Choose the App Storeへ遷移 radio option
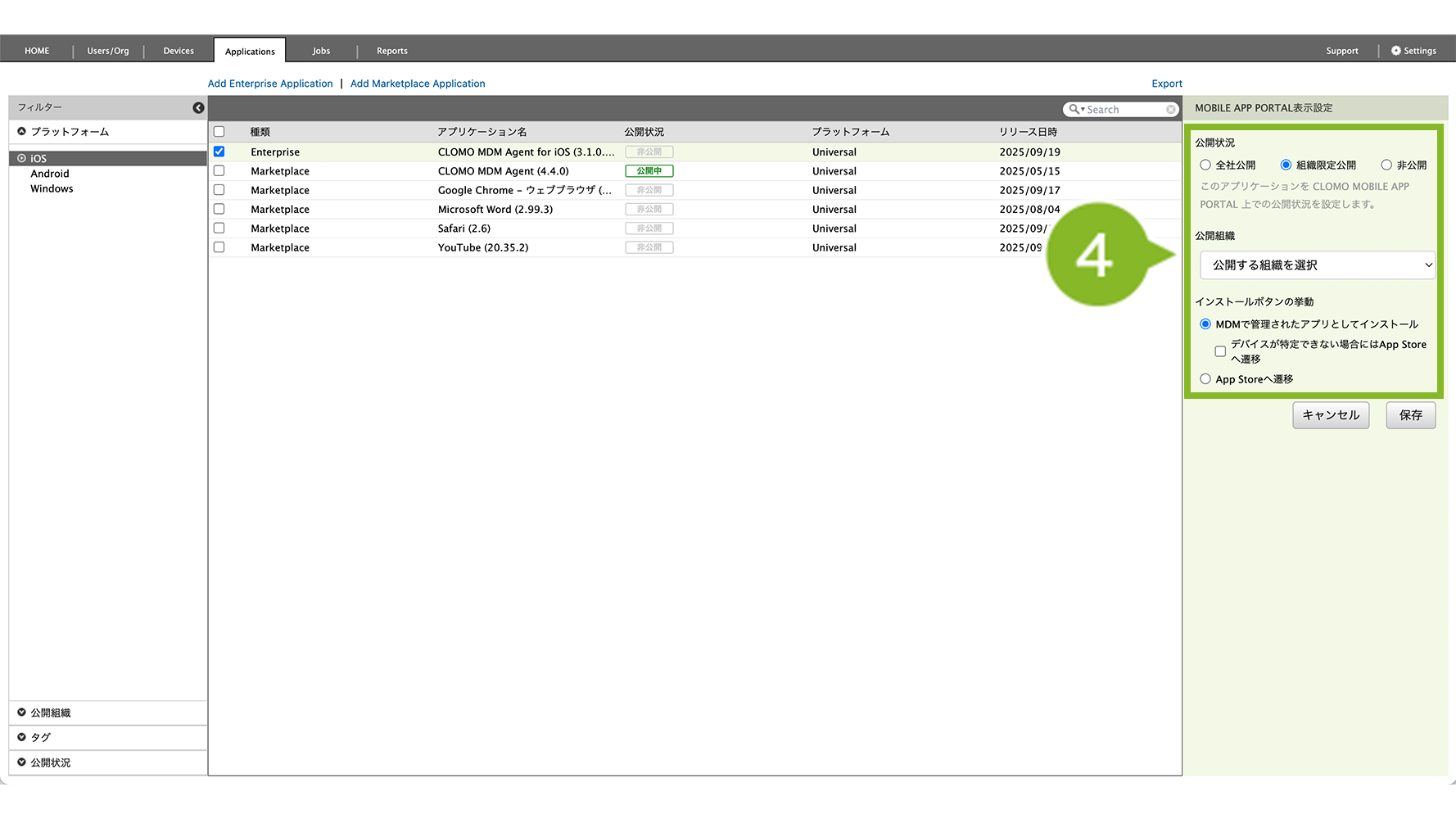 pos(1205,379)
